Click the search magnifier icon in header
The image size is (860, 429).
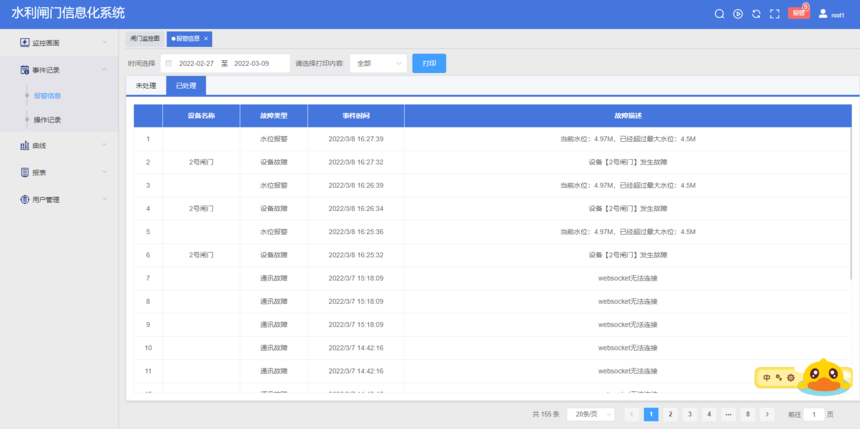pos(719,14)
